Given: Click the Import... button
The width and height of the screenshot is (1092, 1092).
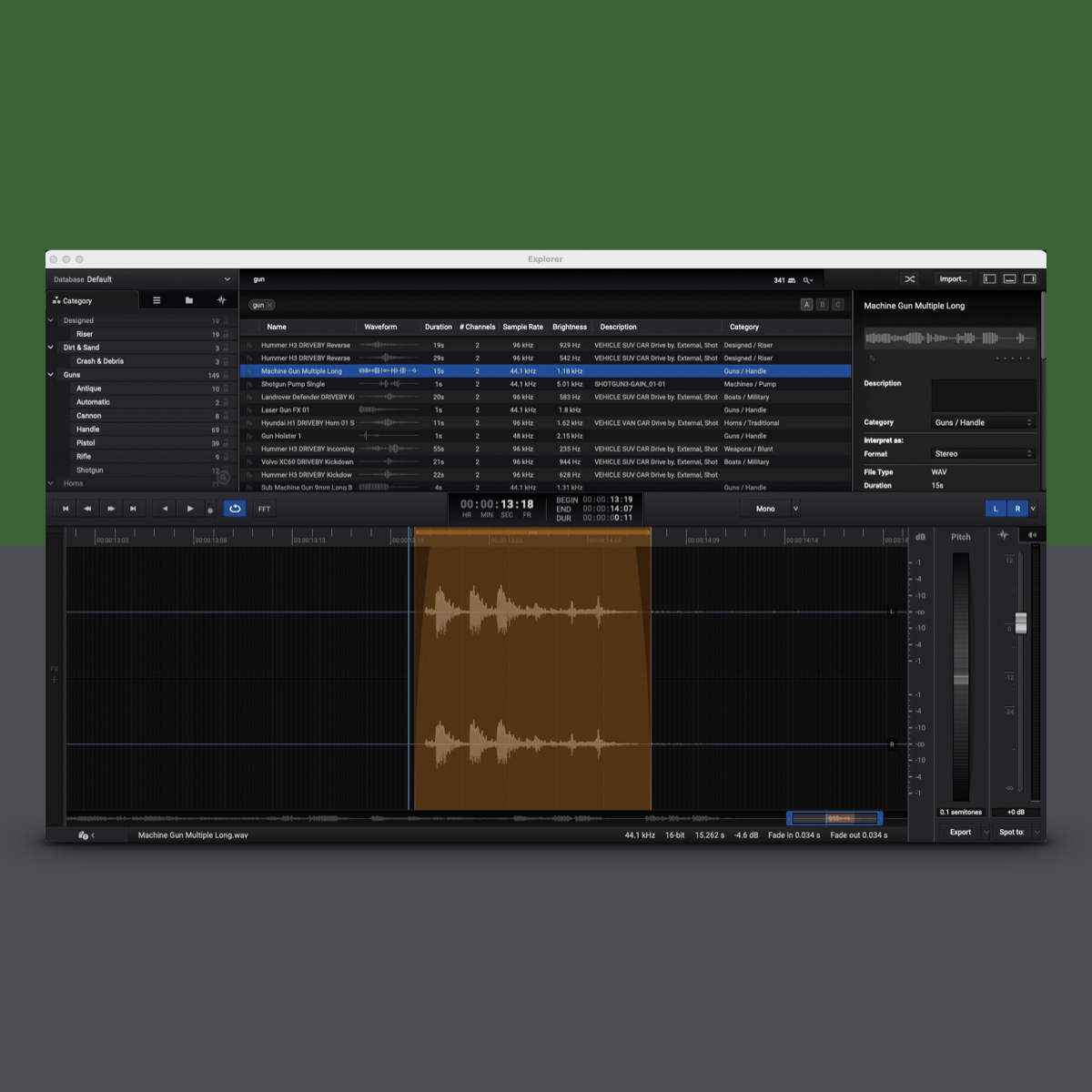Looking at the screenshot, I should [953, 278].
